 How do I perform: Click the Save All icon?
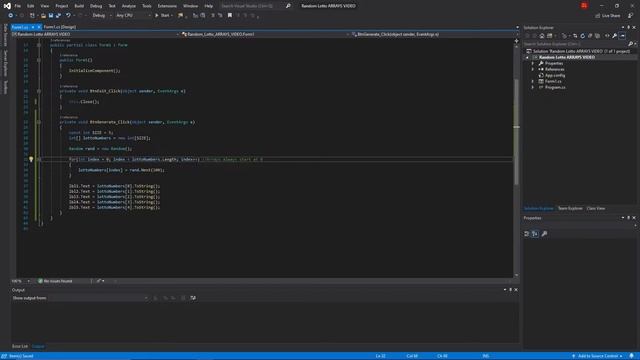pyautogui.click(x=58, y=16)
